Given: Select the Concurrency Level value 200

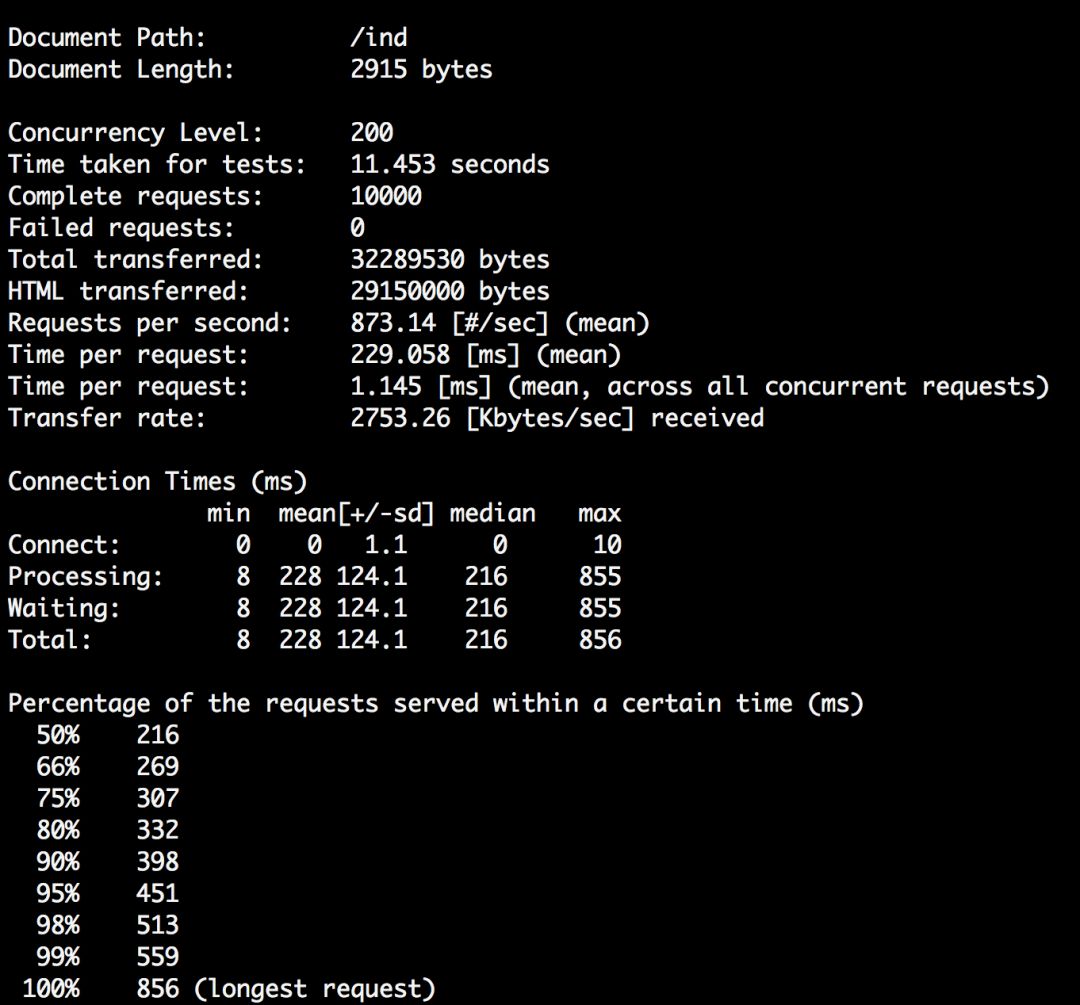Looking at the screenshot, I should coord(372,133).
